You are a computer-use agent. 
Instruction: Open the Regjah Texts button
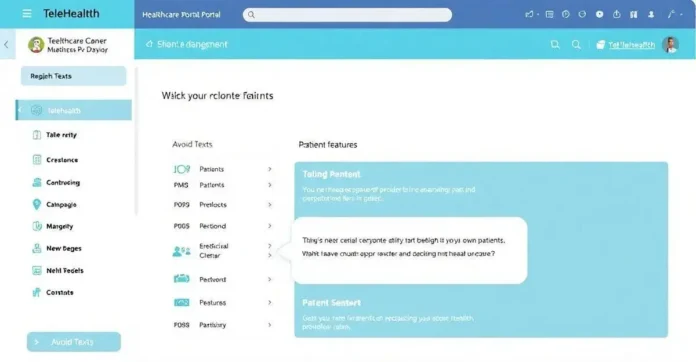73,76
